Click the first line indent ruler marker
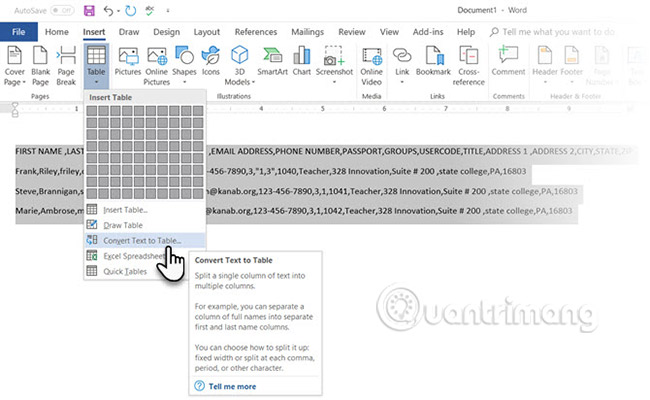 click(15, 105)
